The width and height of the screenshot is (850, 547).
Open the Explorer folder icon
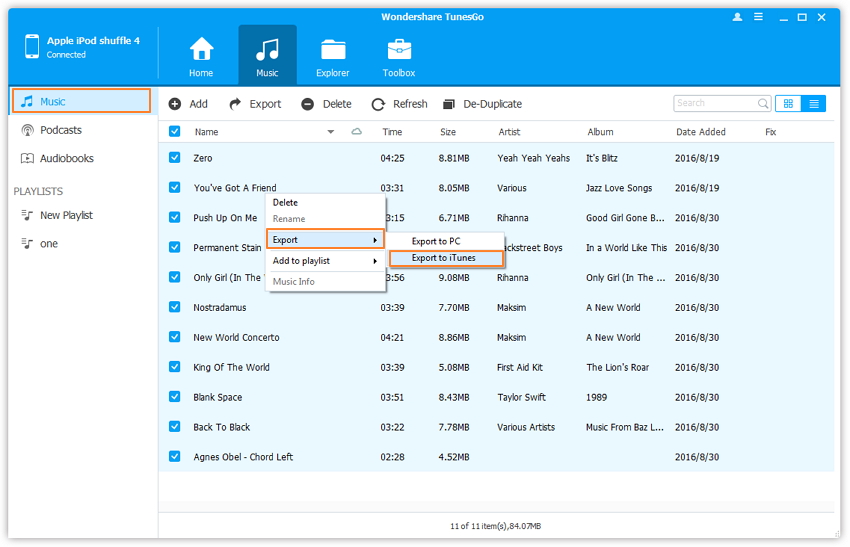pos(333,50)
